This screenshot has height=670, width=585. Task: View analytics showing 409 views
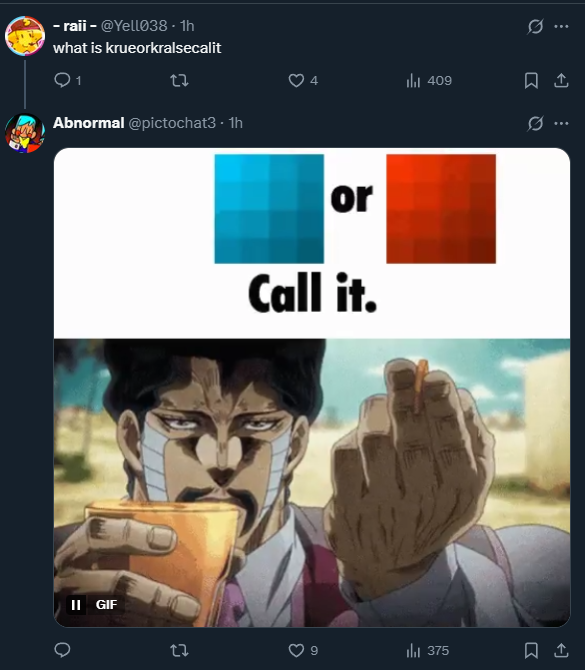(429, 80)
